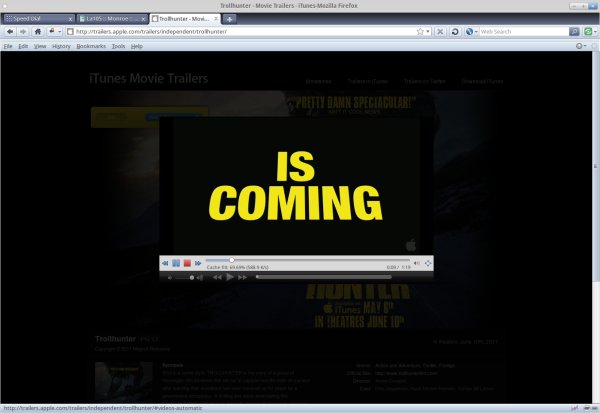Click the dimmed QuickTime progress bar

[x=324, y=277]
